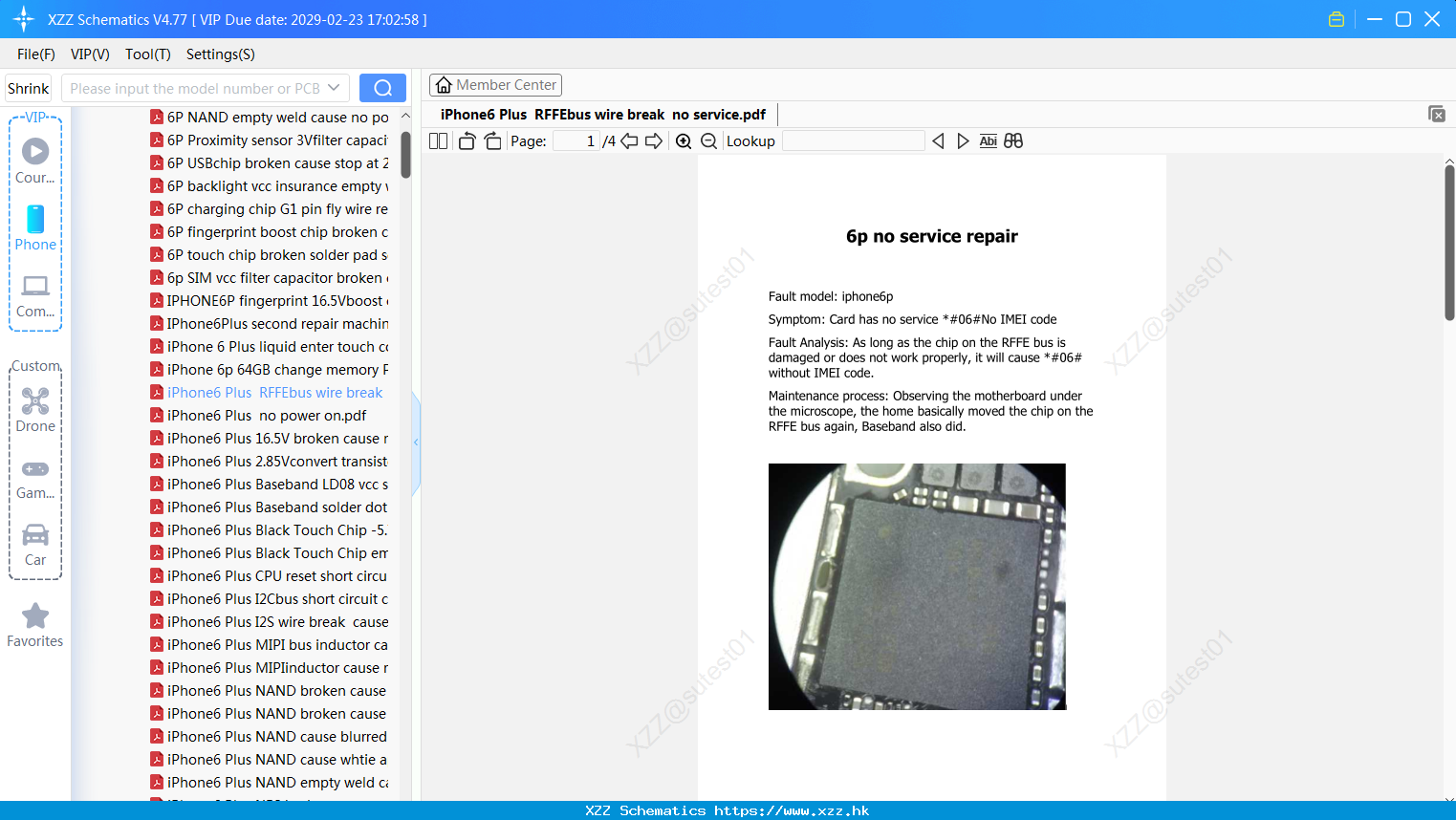Screen dimensions: 1456x820
Task: Select the Computer category icon
Action: pos(35,295)
